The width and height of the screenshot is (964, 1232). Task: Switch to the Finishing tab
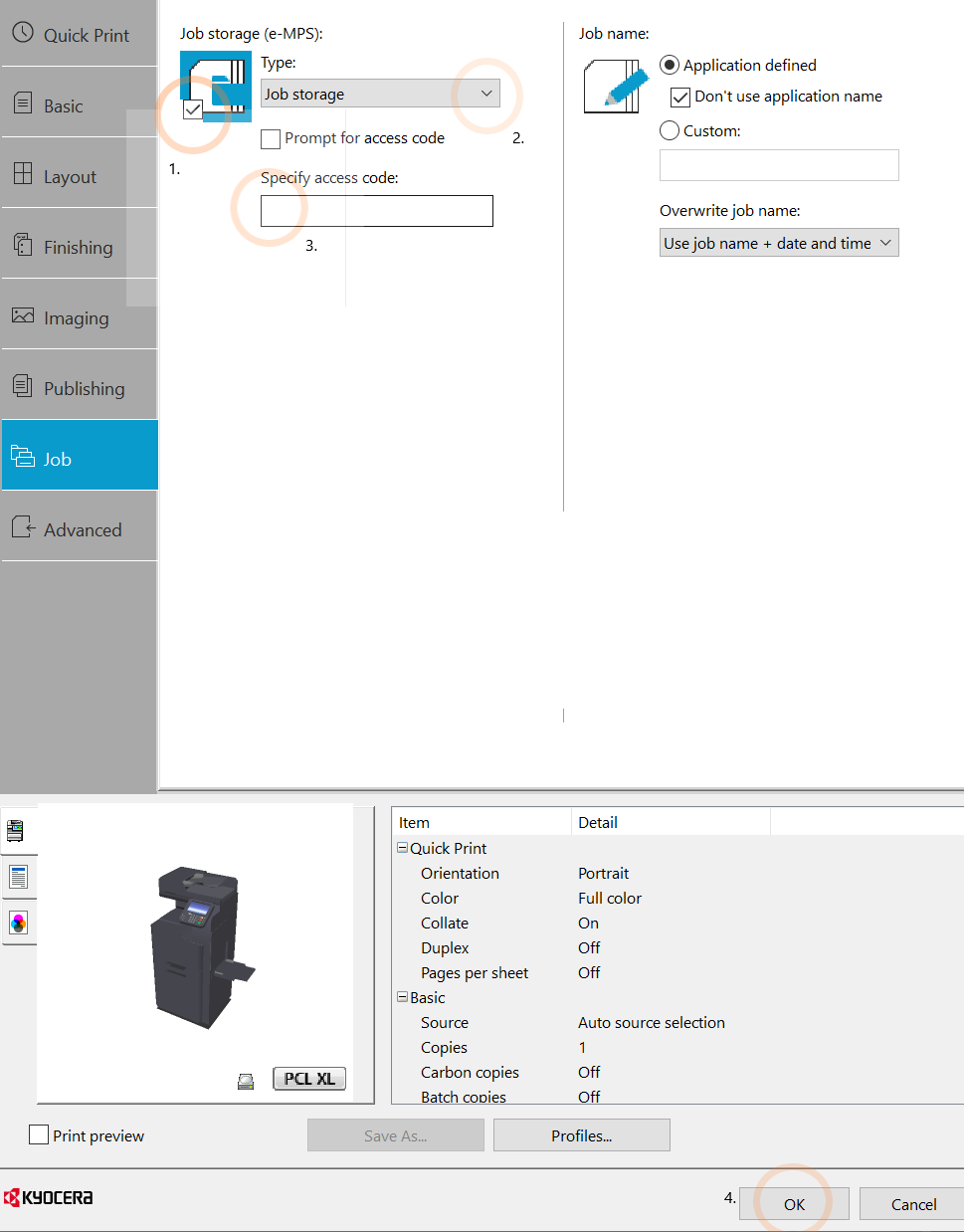(79, 247)
